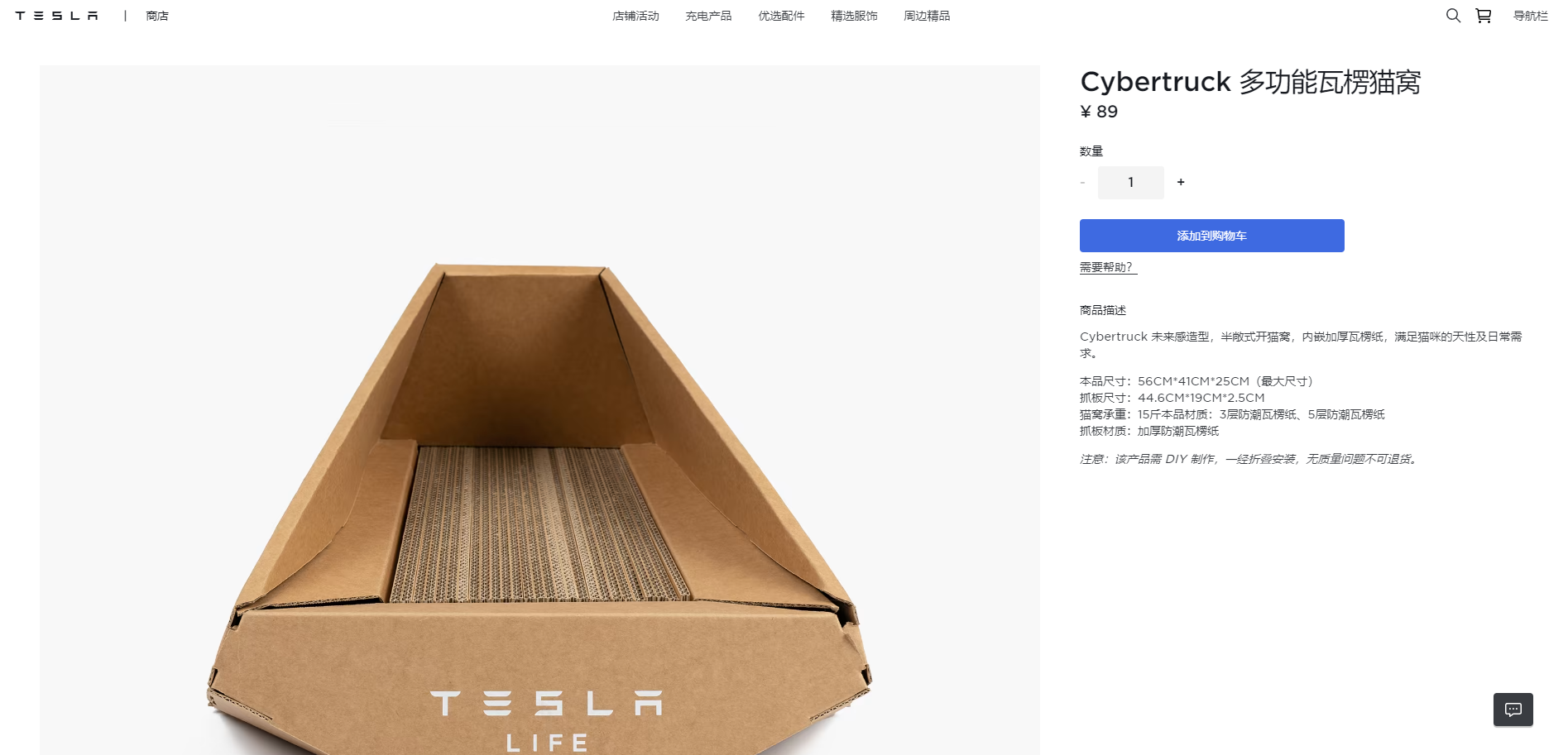1568x755 pixels.
Task: Click the Cybertruck 多功能瓦楞猫窝 product title
Action: point(1250,82)
